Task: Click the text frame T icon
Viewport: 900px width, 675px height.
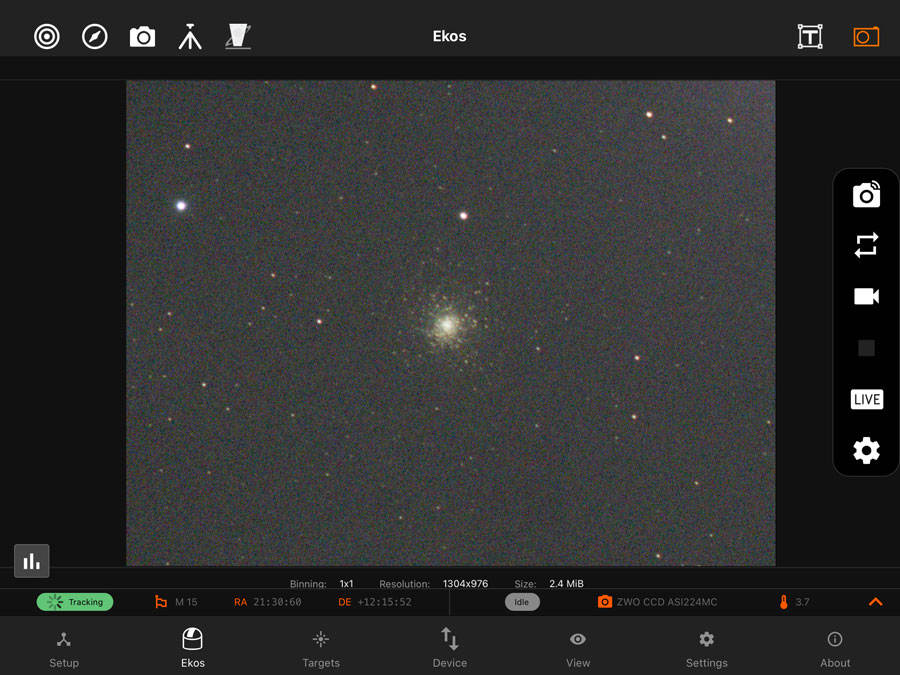Action: point(810,37)
